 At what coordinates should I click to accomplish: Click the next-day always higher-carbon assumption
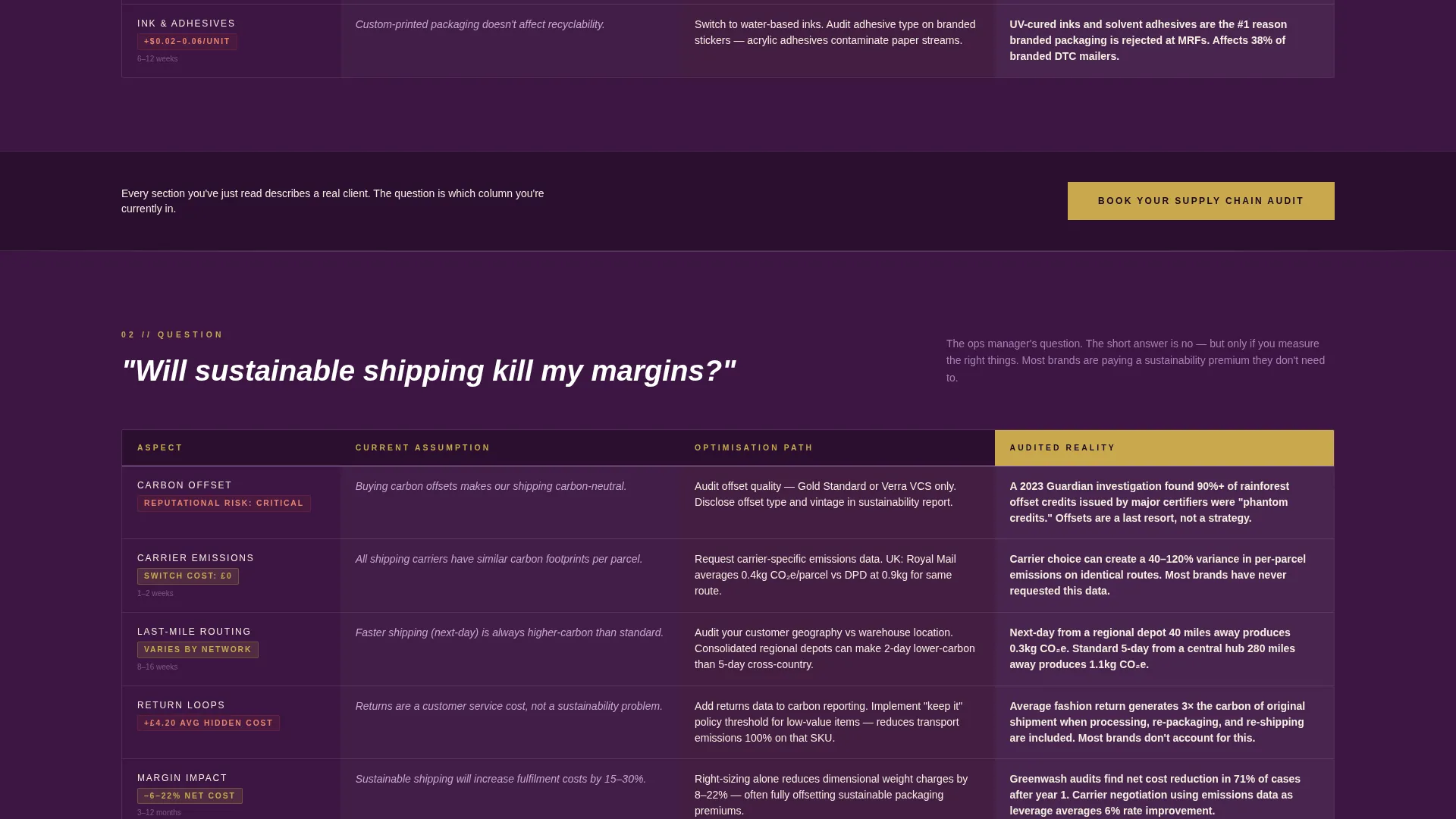(509, 632)
